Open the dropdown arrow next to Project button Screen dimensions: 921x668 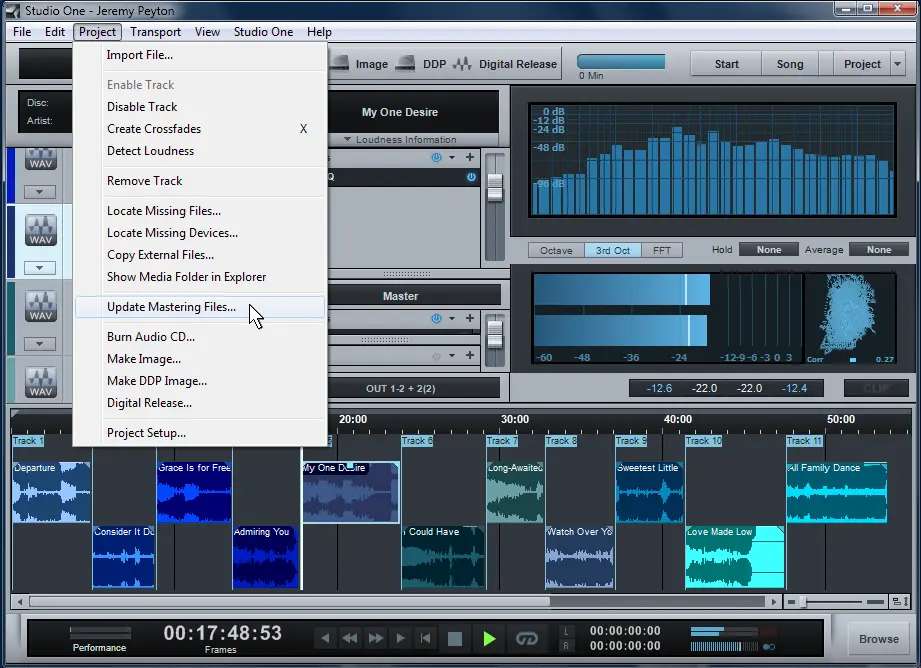pos(897,64)
